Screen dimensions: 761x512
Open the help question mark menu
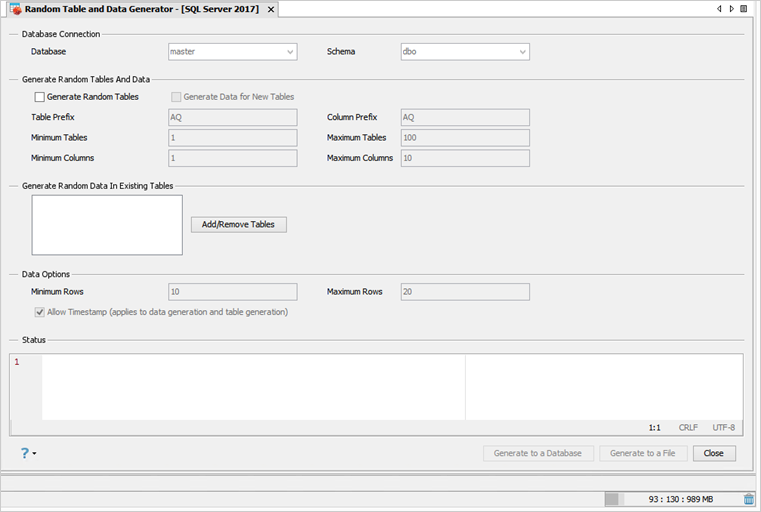click(x=25, y=453)
